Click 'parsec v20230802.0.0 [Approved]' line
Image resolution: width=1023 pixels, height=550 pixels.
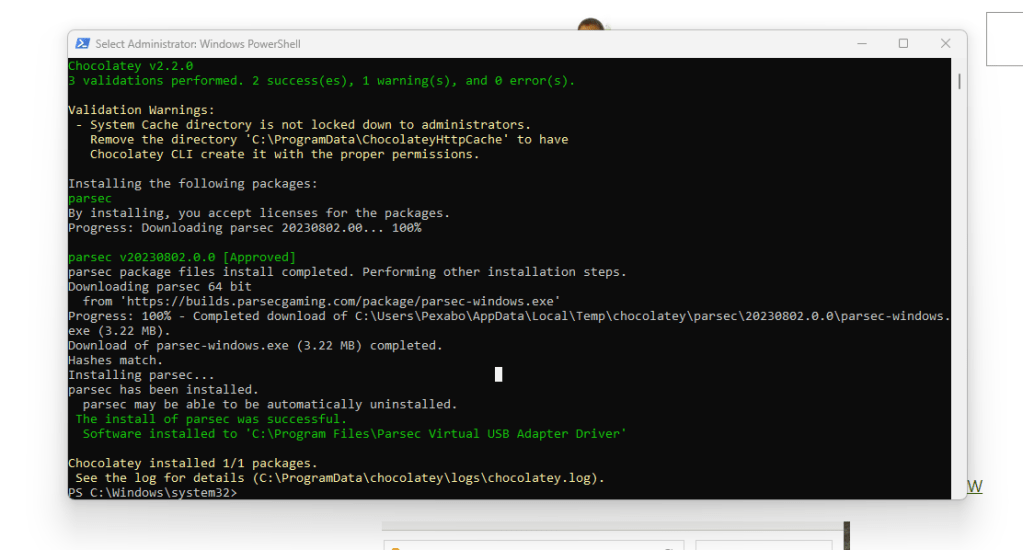tap(182, 258)
